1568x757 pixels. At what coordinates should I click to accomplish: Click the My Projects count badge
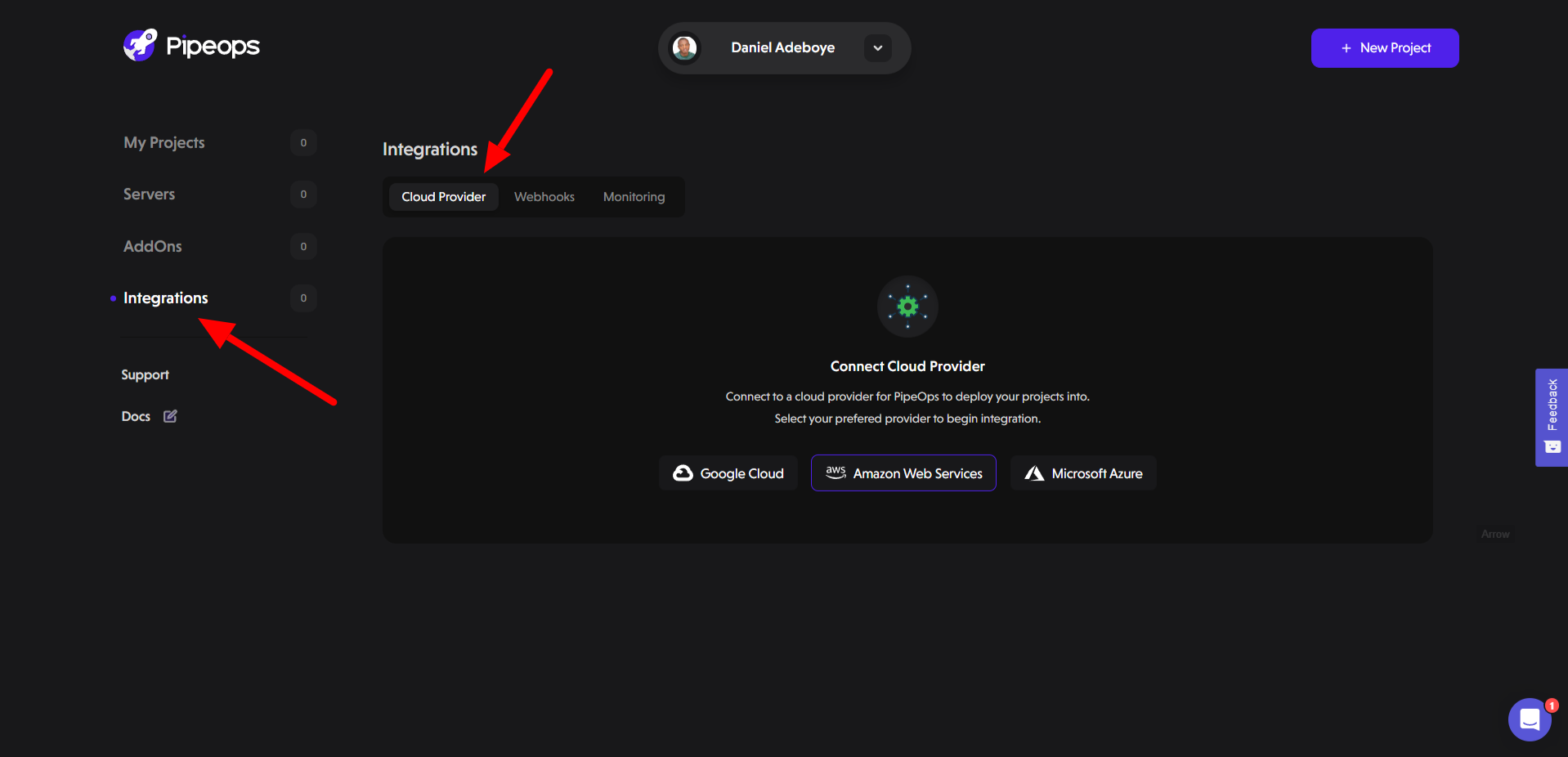303,142
